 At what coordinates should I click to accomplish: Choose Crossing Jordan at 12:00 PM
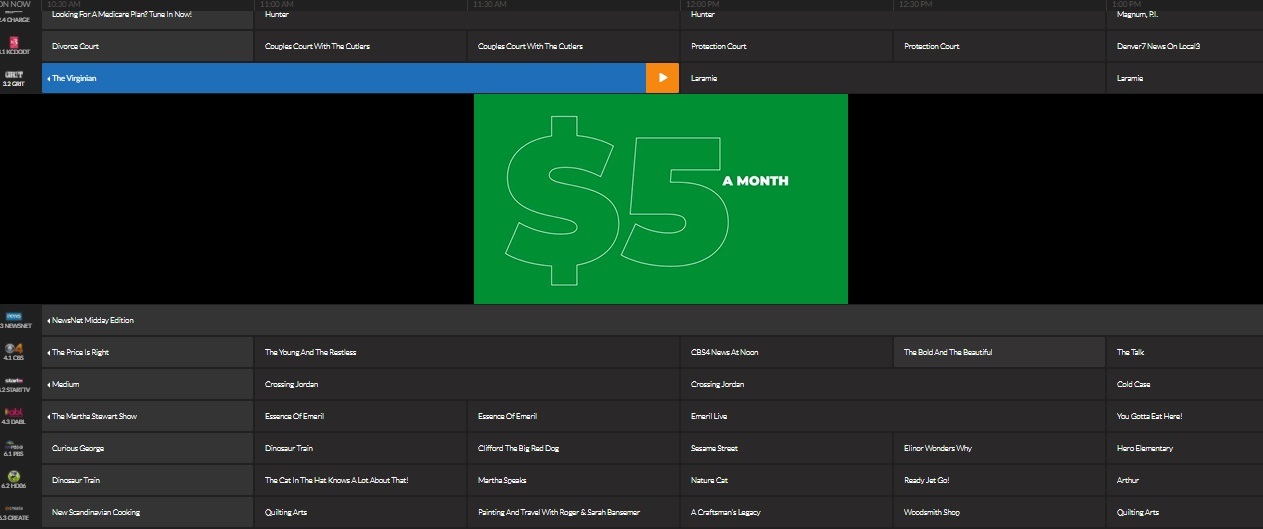click(x=893, y=384)
